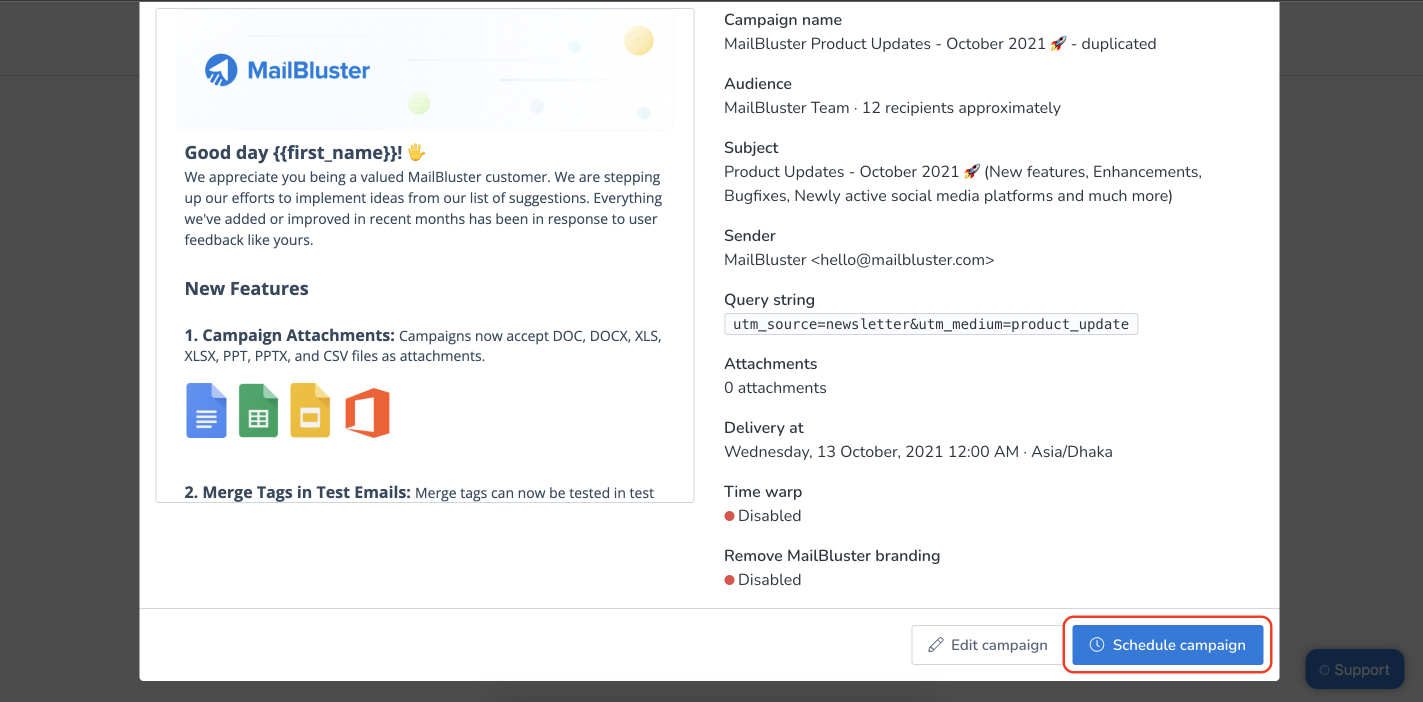Click the New Features heading
Image resolution: width=1423 pixels, height=702 pixels.
click(x=247, y=289)
